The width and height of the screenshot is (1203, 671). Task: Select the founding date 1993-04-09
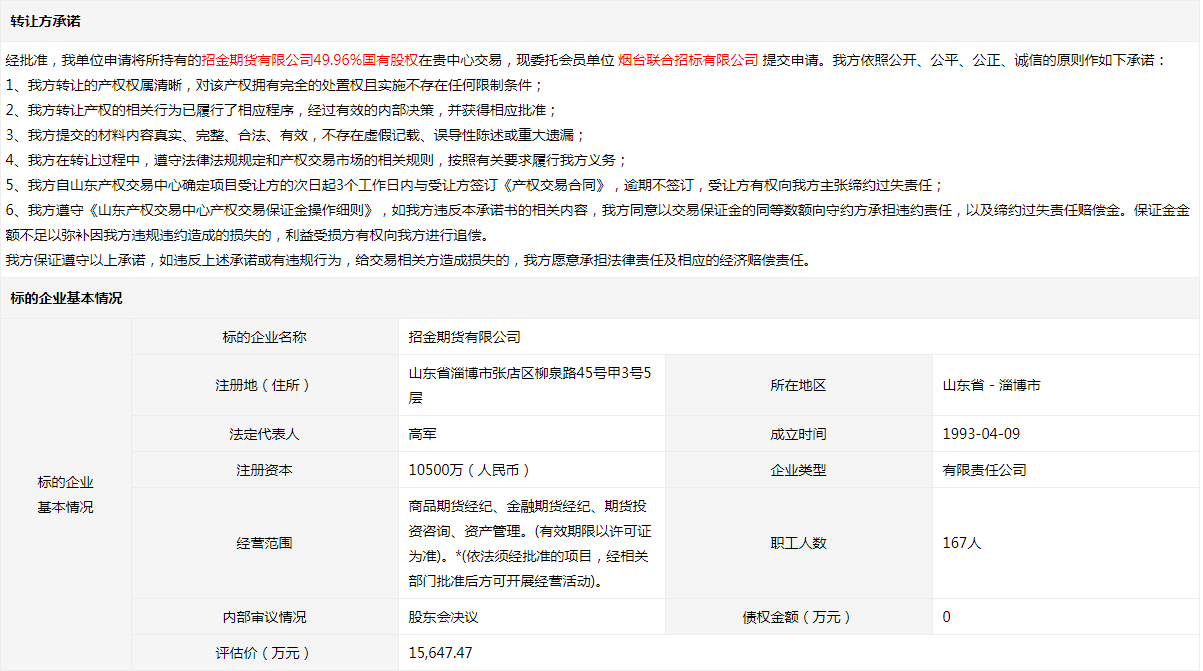click(981, 434)
